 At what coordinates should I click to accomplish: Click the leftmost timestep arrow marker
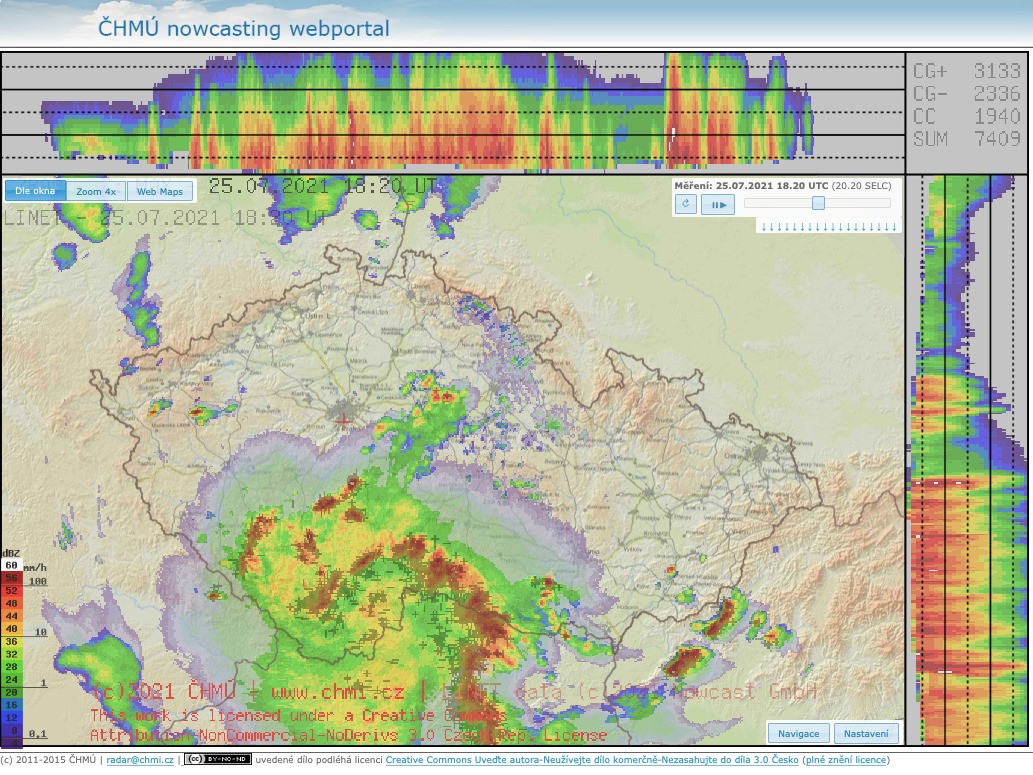(764, 227)
